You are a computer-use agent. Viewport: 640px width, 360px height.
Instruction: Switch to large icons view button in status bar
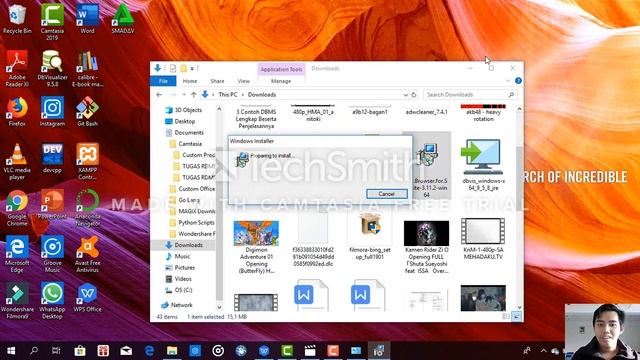click(x=516, y=316)
